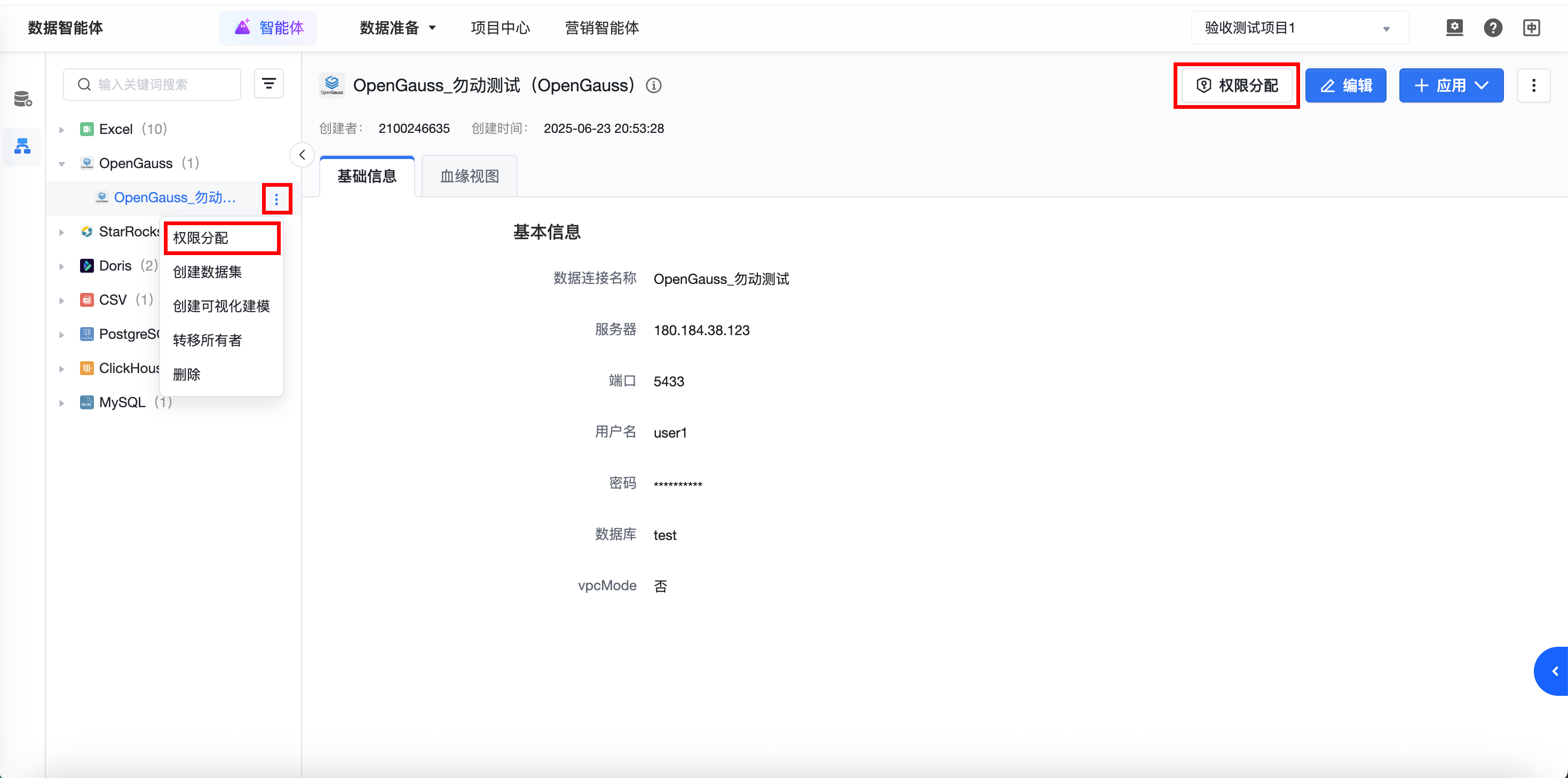Screen dimensions: 1568x778
Task: Collapse the left tree panel with chevron
Action: click(302, 155)
